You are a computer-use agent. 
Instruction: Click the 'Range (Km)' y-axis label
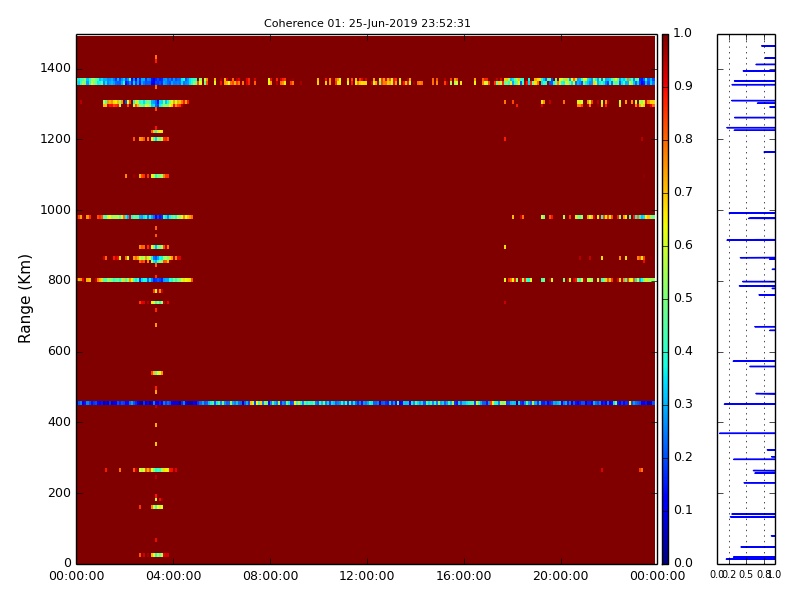[x=24, y=299]
